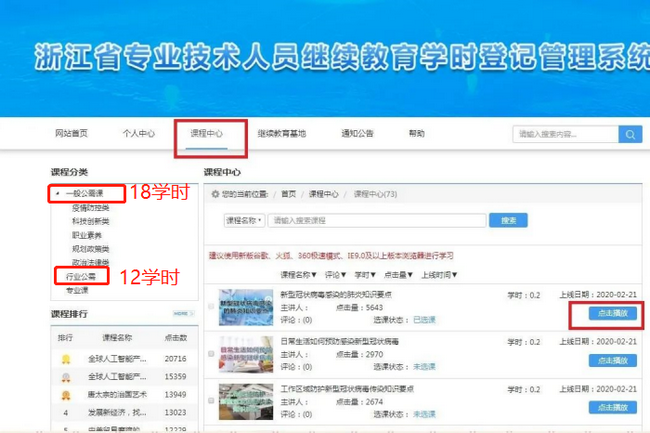The height and width of the screenshot is (433, 650).
Task: Open the 课程名称 search type dropdown
Action: pyautogui.click(x=244, y=220)
